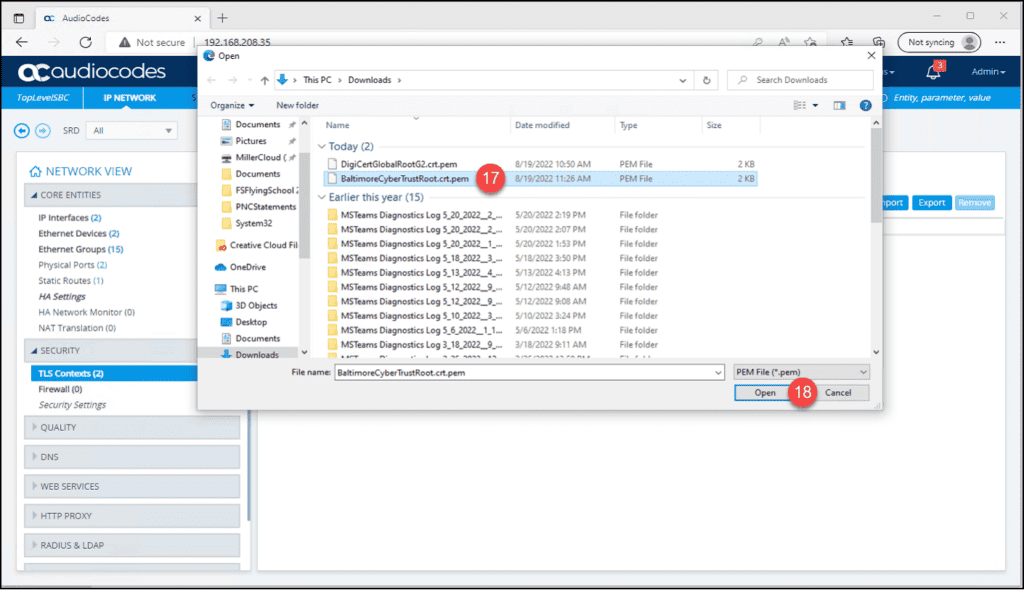Toggle the preview pane icon
Image resolution: width=1024 pixels, height=590 pixels.
839,105
